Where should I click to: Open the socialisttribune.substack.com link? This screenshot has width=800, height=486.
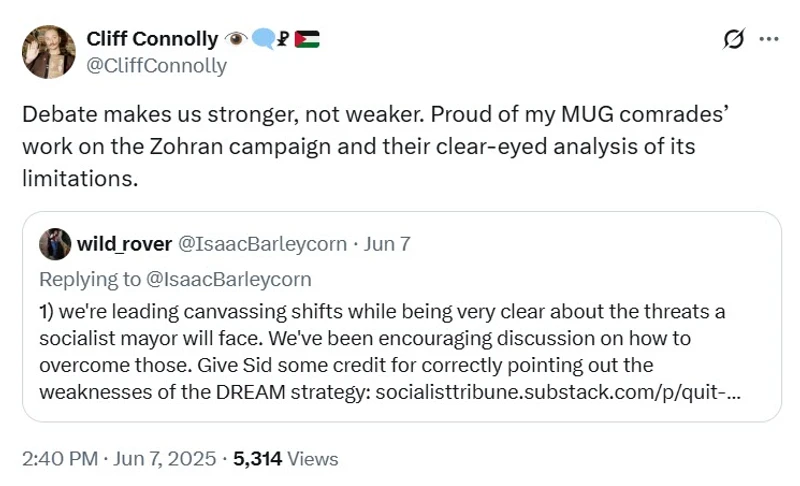click(x=559, y=390)
